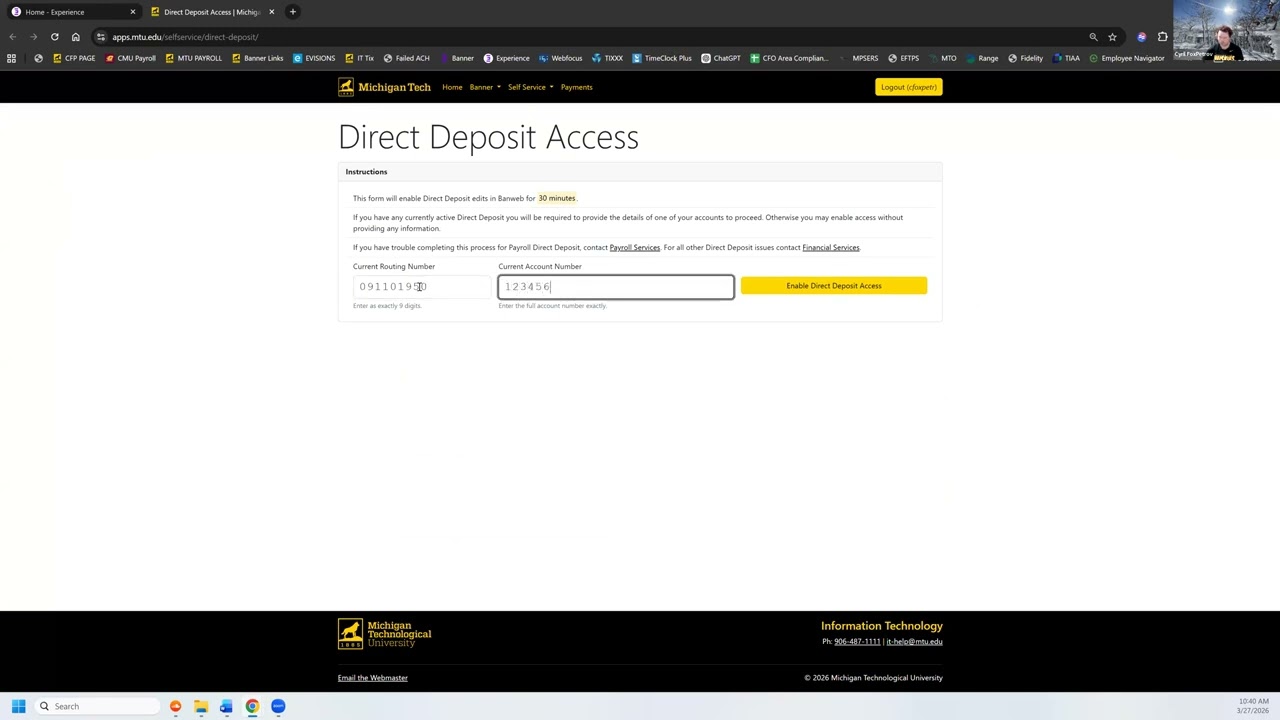
Task: Click the Logout button
Action: point(909,87)
